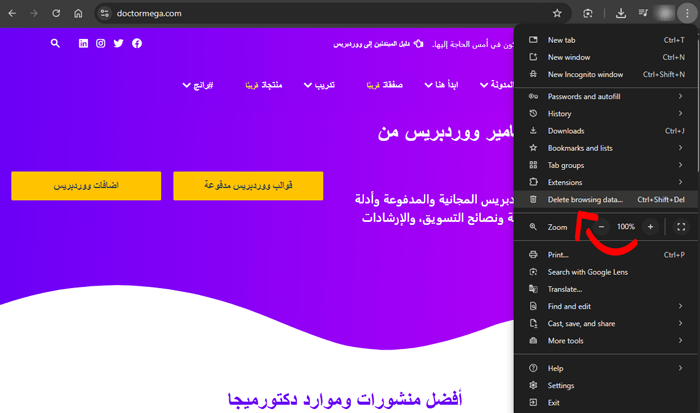Expand Help submenu
Viewport: 700px width, 413px height.
coord(605,368)
